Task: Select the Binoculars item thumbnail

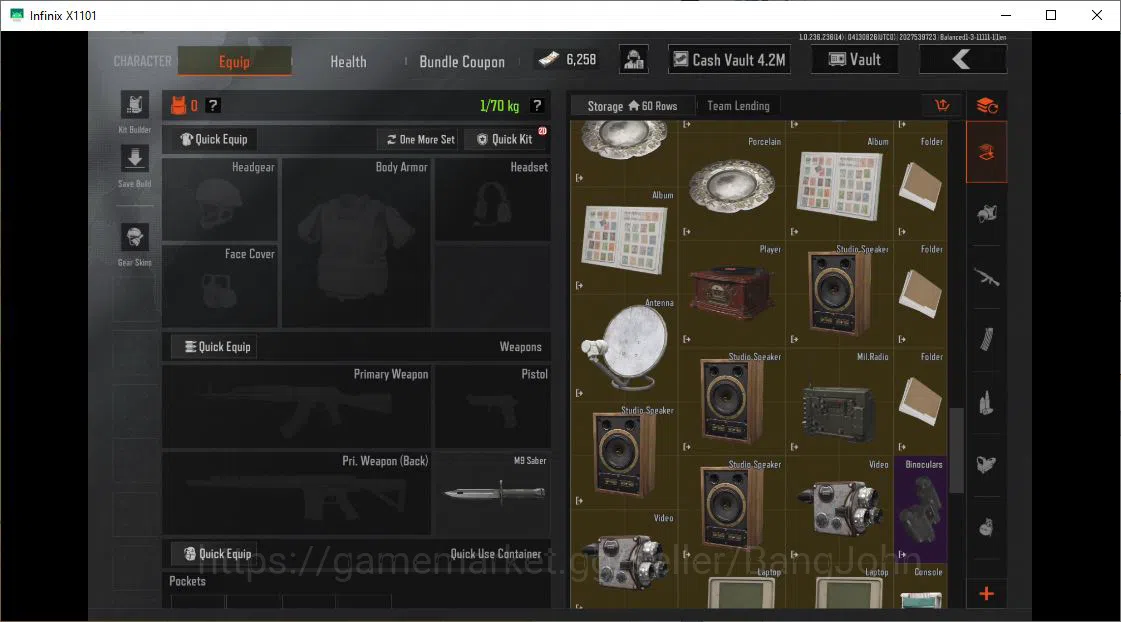Action: click(921, 508)
